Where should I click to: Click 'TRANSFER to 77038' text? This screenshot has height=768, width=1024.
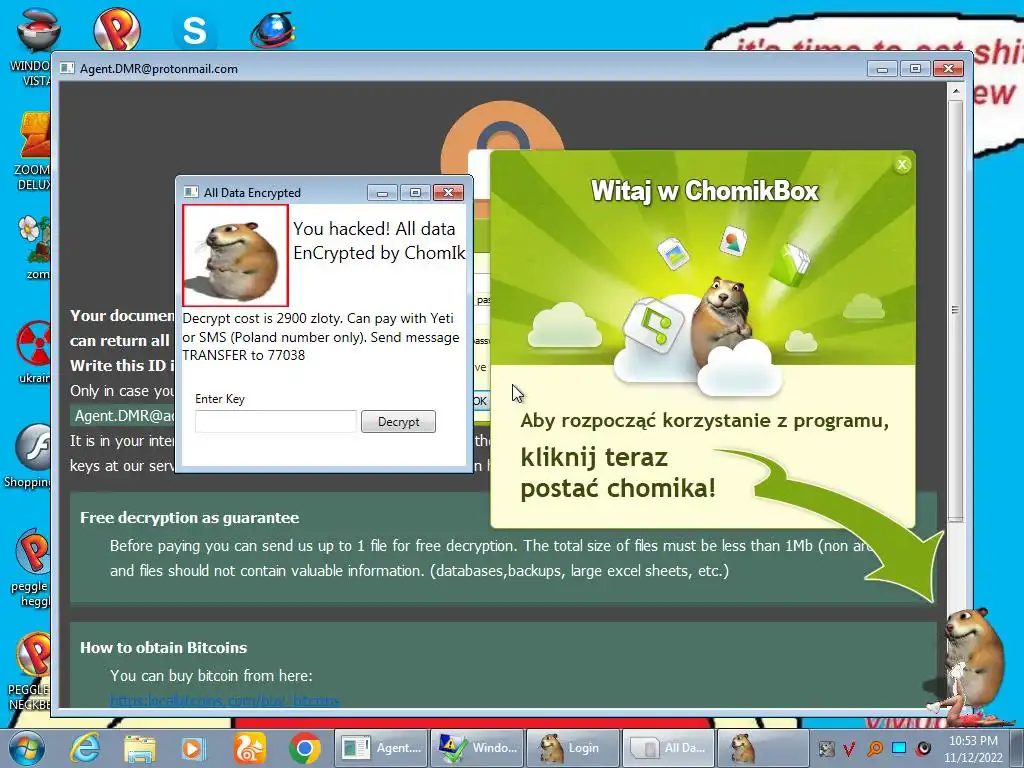(x=244, y=355)
